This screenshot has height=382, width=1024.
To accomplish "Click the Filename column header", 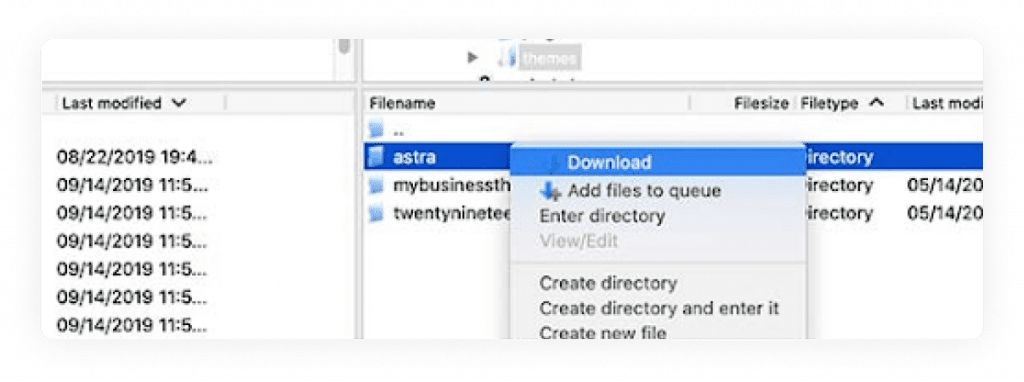I will [x=402, y=103].
